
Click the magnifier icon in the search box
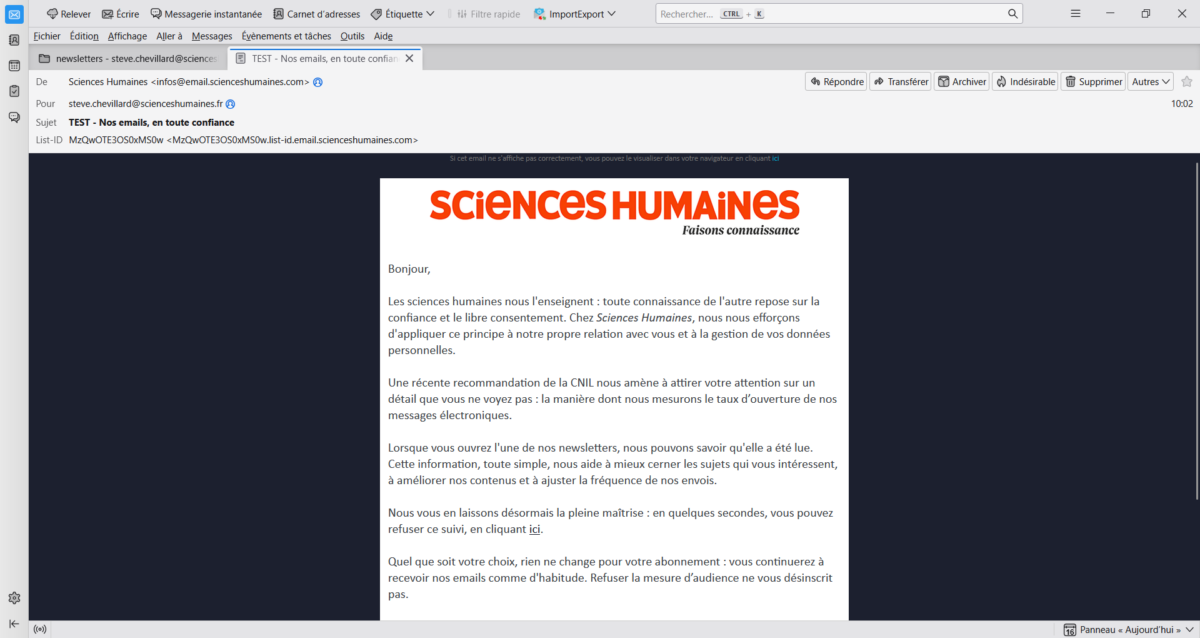click(1013, 14)
